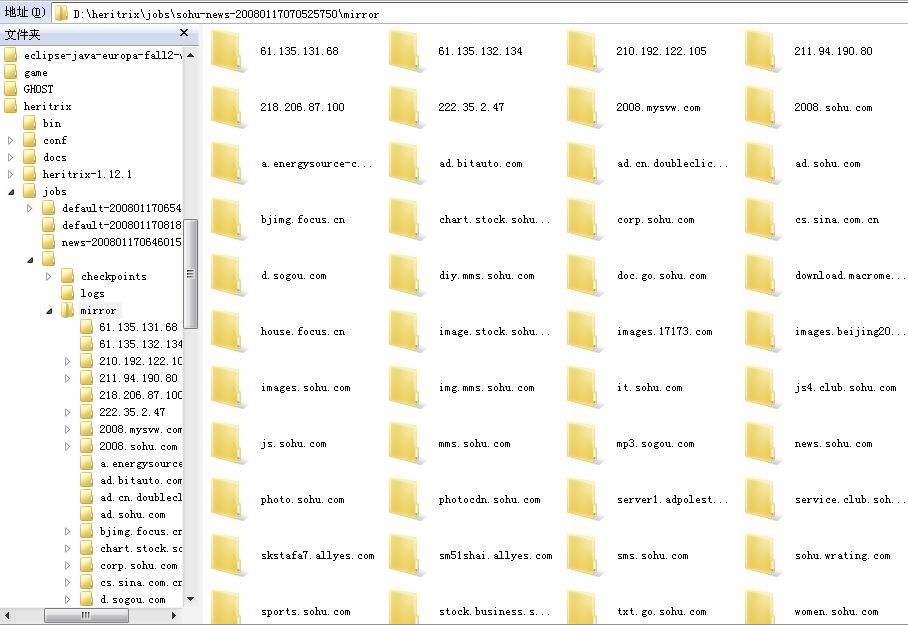The image size is (908, 625).
Task: Select ad.cn.doubleclick tree item
Action: point(141,498)
